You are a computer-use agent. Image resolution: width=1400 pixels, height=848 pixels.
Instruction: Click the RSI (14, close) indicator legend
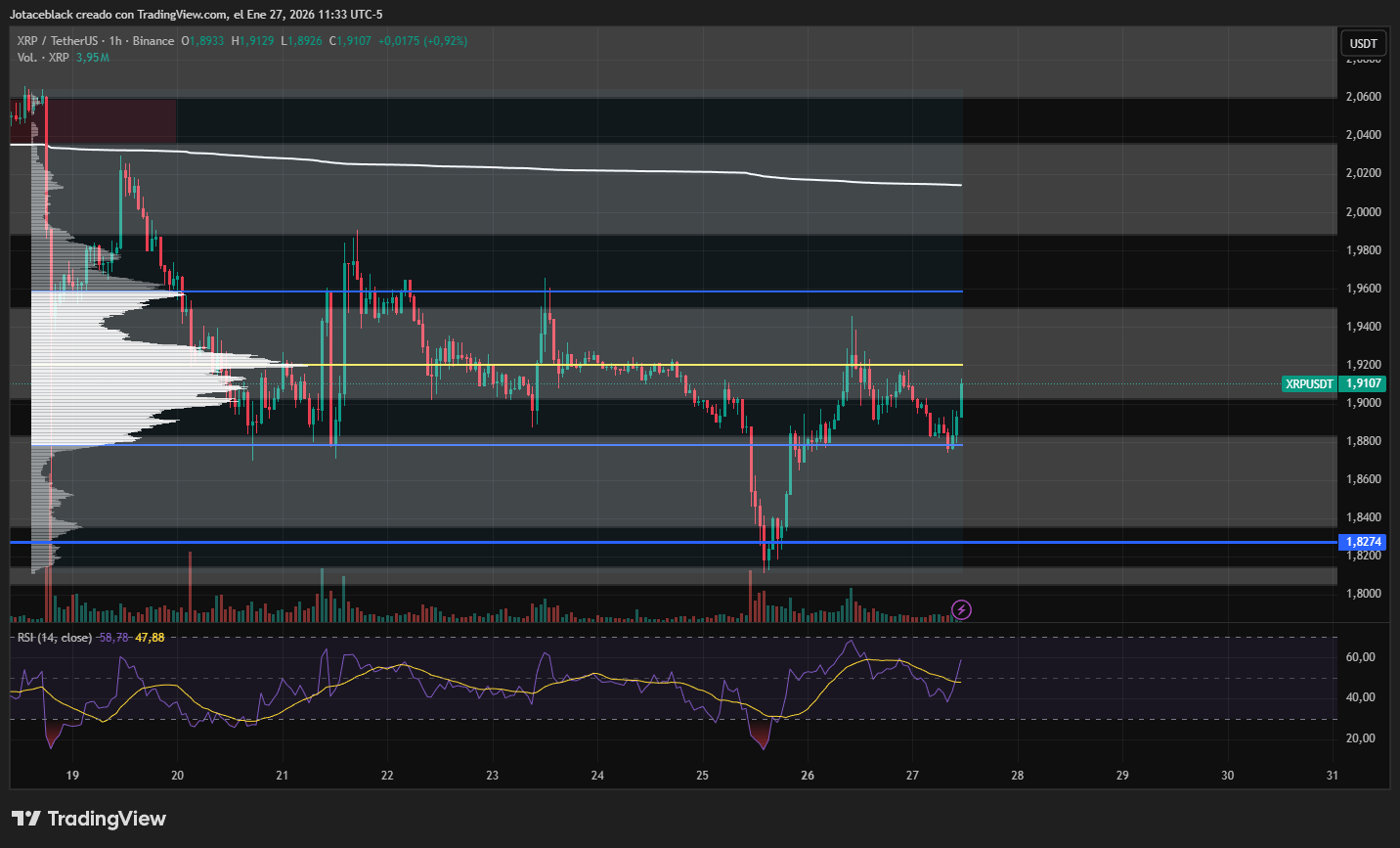(55, 638)
